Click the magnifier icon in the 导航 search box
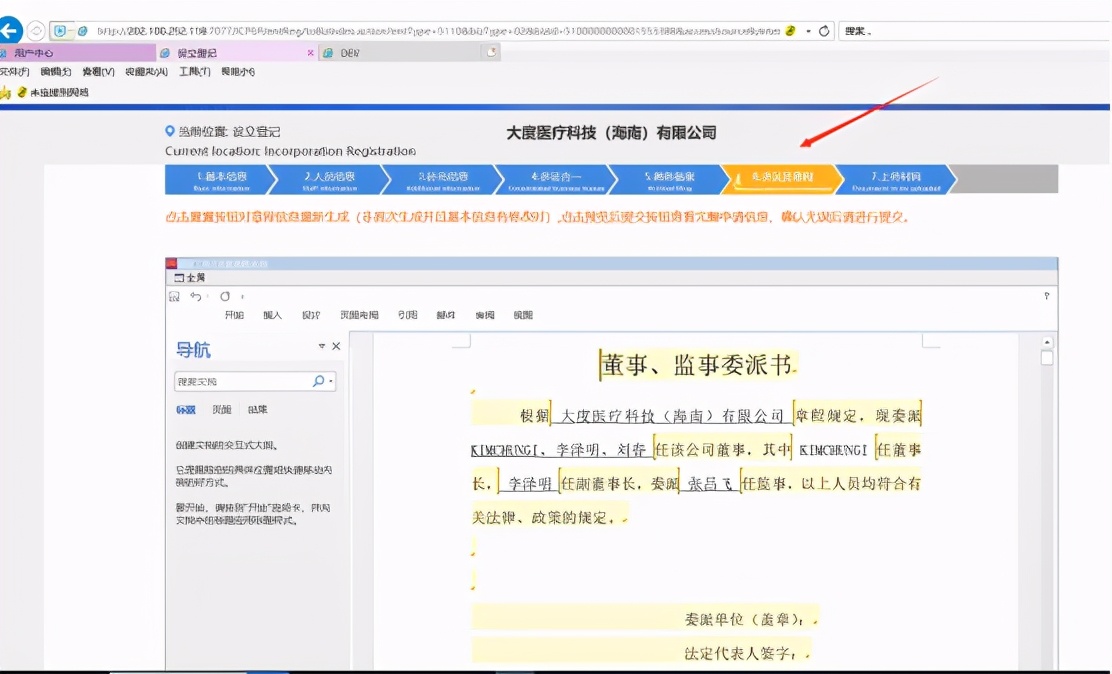 pyautogui.click(x=318, y=382)
